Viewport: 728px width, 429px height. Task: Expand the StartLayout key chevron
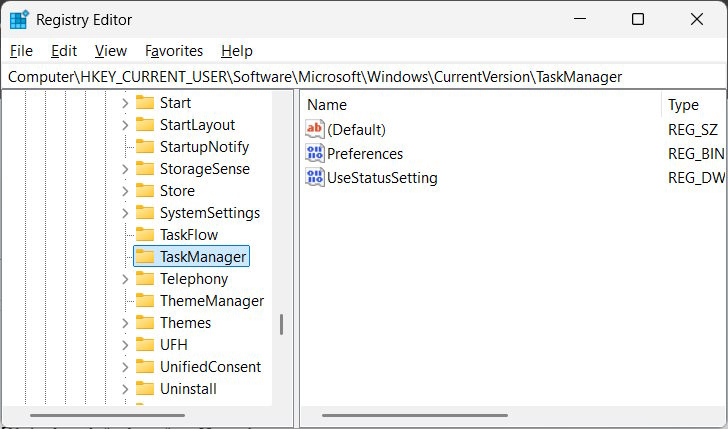pos(125,124)
